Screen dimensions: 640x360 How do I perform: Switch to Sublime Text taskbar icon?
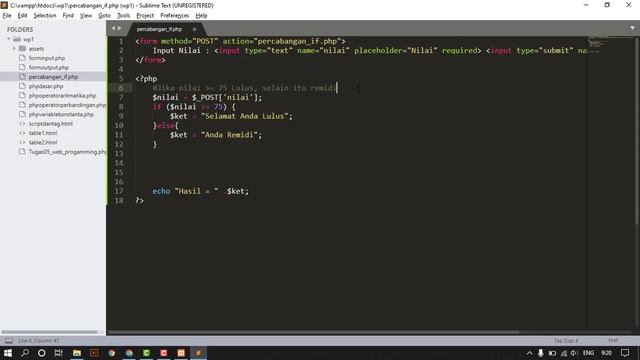click(198, 353)
